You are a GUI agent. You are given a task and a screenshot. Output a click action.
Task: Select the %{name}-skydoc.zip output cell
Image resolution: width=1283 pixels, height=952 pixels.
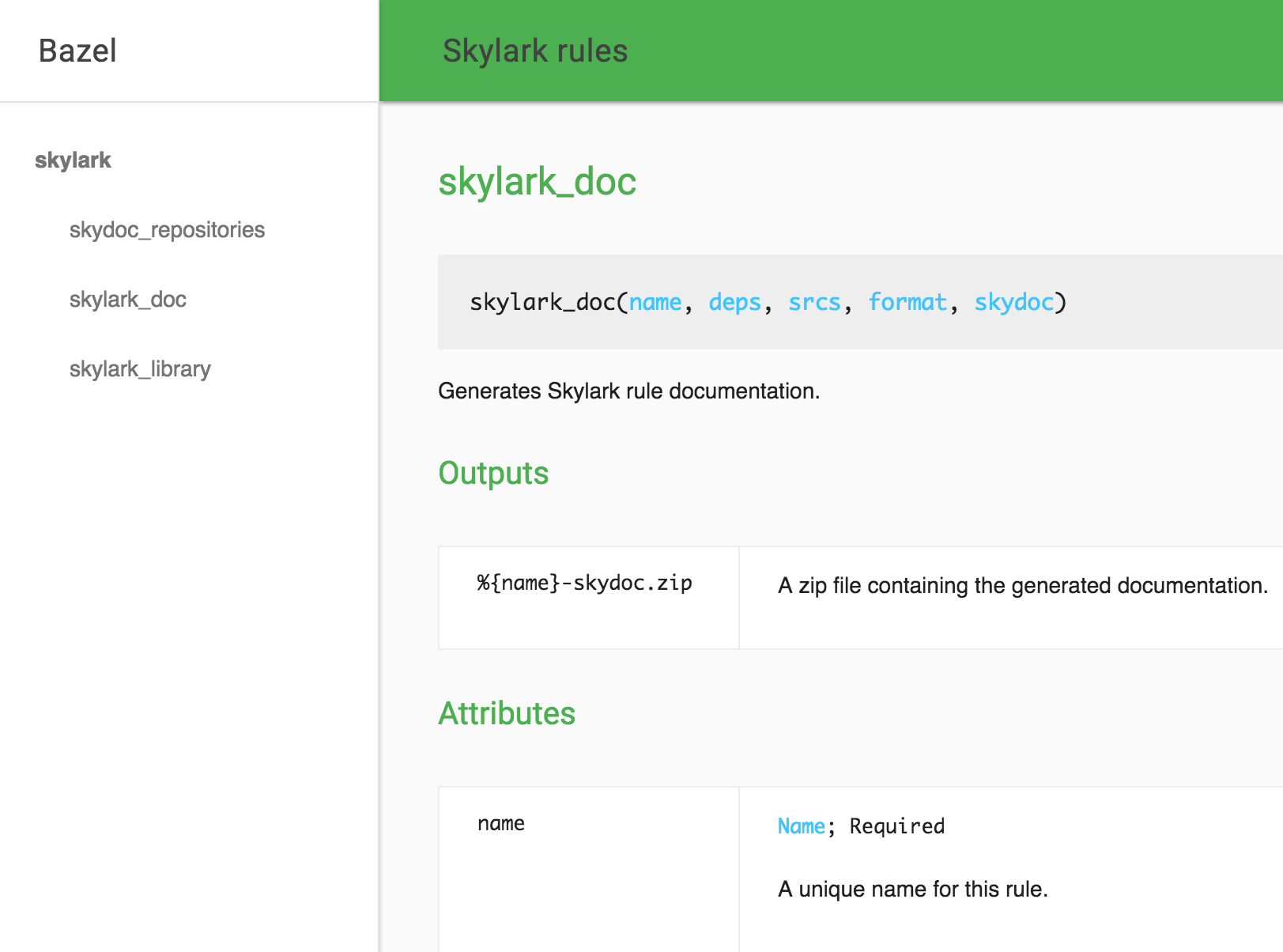coord(589,598)
